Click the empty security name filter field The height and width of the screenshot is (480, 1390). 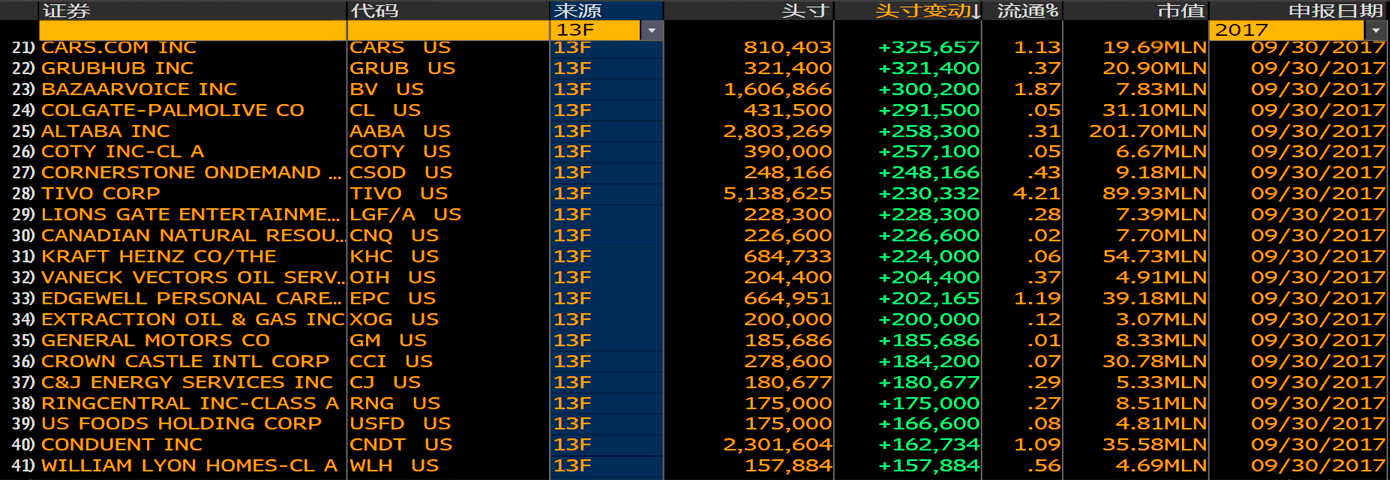[x=192, y=31]
